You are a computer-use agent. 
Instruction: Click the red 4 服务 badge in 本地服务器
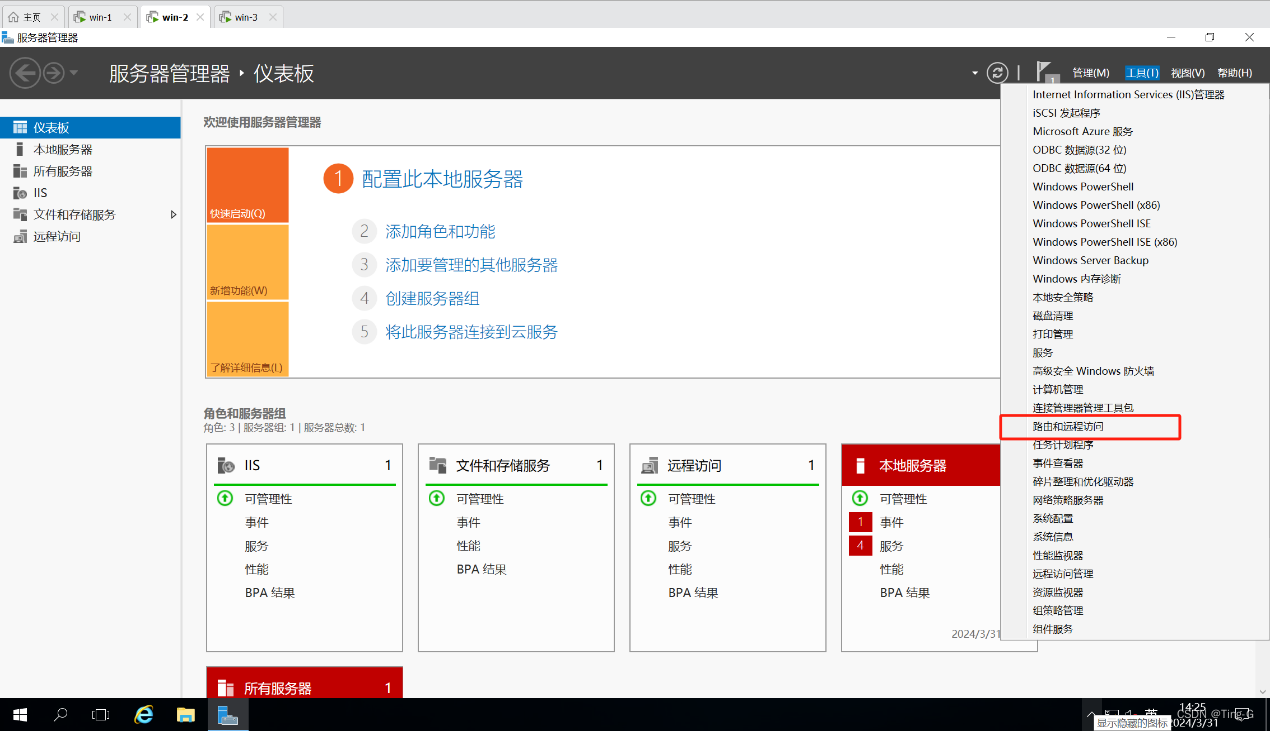coord(861,546)
